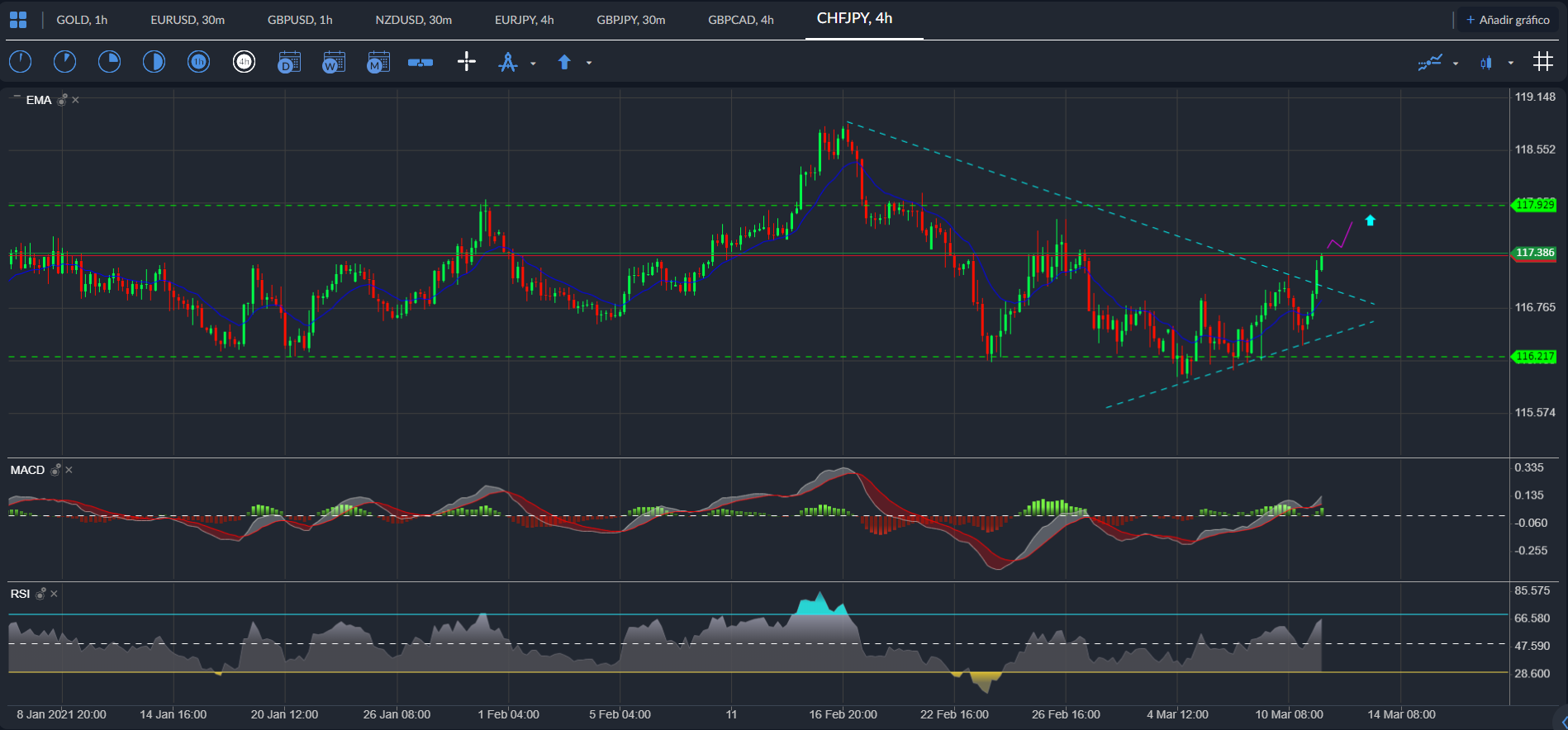Open MACD indicator settings gear

pyautogui.click(x=55, y=470)
